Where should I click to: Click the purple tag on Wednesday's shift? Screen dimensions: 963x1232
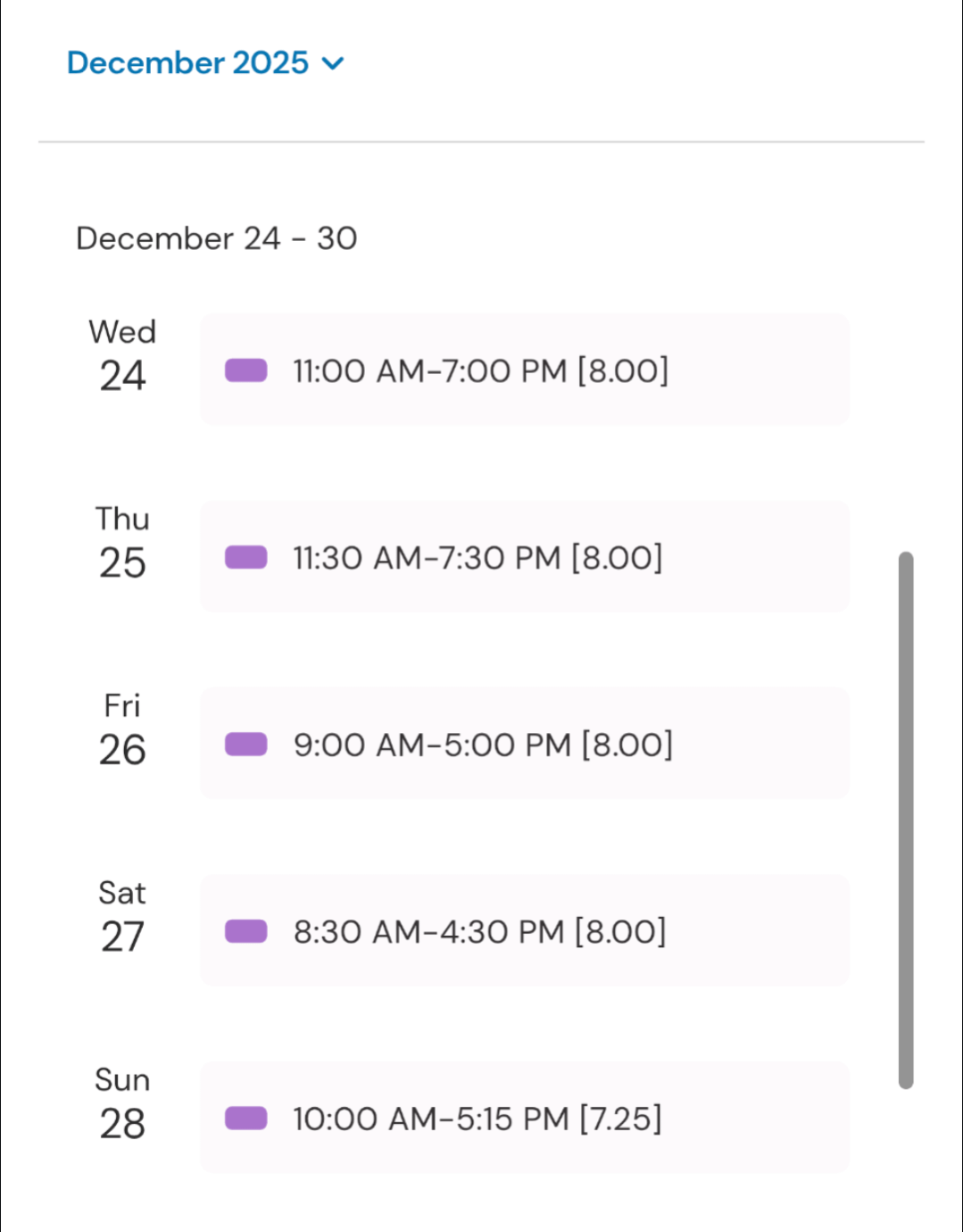(x=245, y=370)
